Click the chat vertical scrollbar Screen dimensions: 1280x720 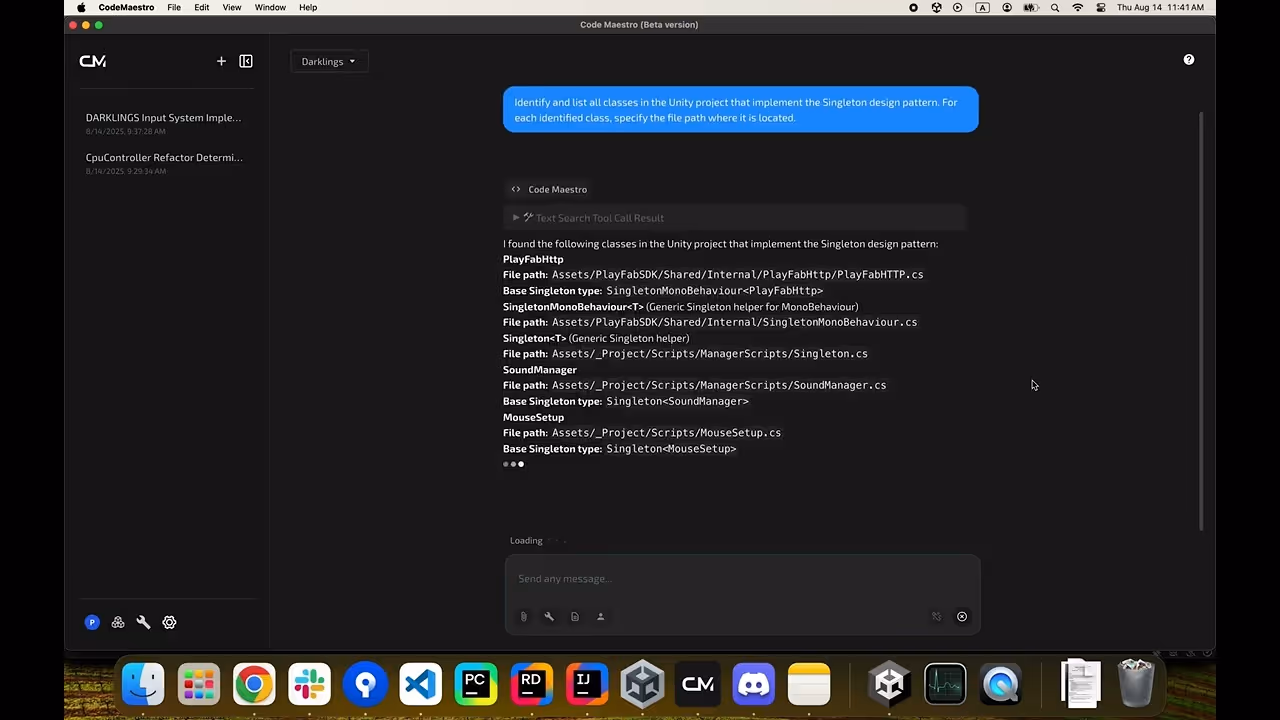pyautogui.click(x=1201, y=320)
